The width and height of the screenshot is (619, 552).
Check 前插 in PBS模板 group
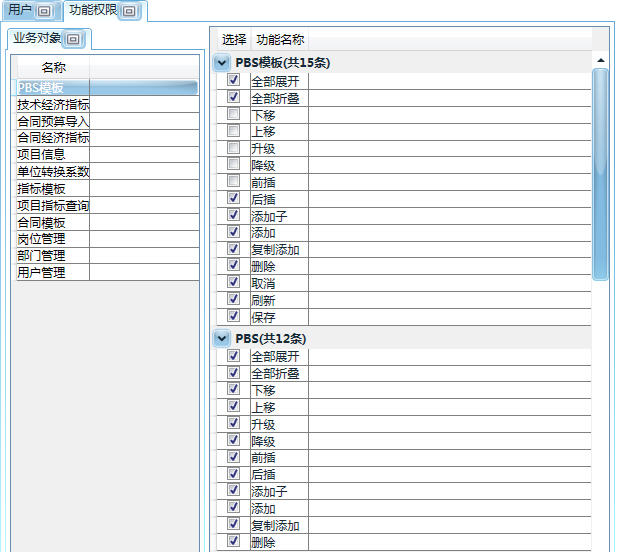pos(233,181)
